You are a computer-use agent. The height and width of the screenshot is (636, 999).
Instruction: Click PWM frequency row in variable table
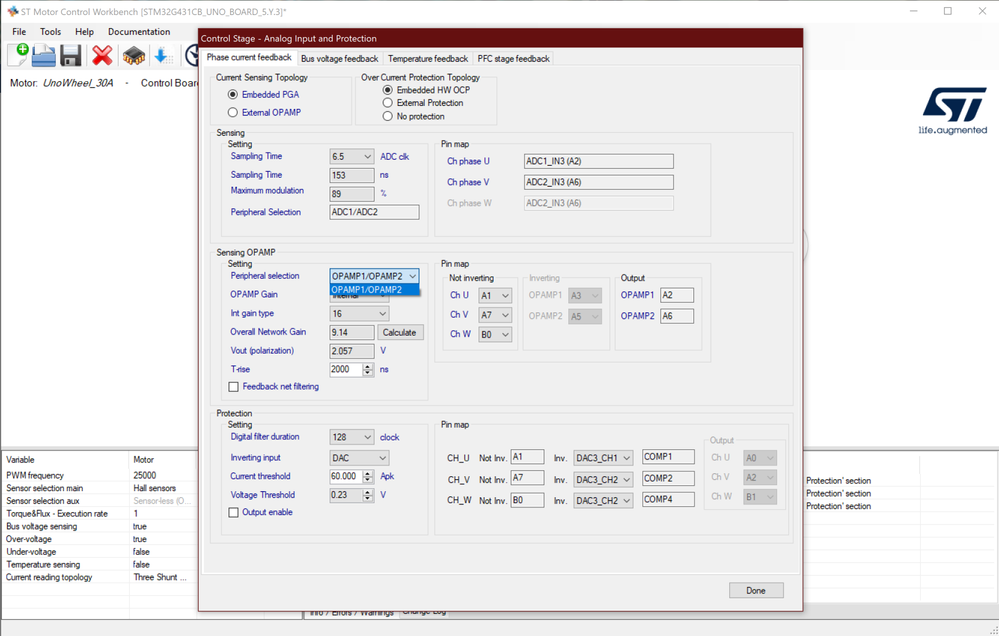coord(99,475)
